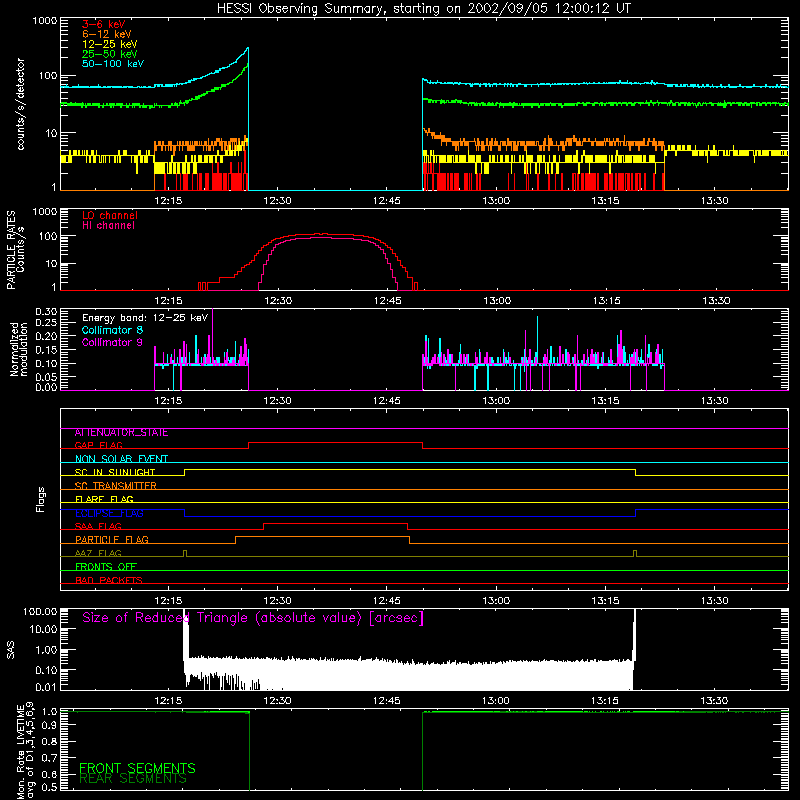Click the ECLIPSE_FLAG label
The height and width of the screenshot is (800, 800).
[109, 513]
